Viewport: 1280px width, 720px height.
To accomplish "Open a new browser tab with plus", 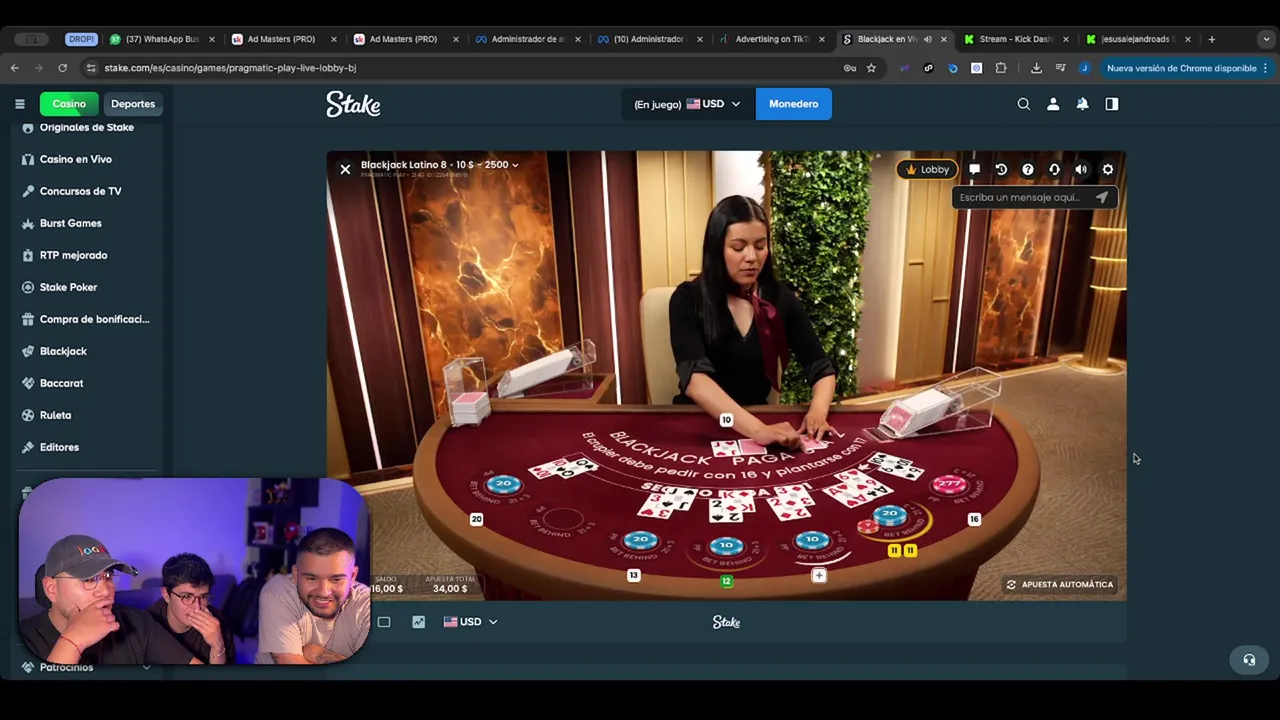I will click(1212, 39).
